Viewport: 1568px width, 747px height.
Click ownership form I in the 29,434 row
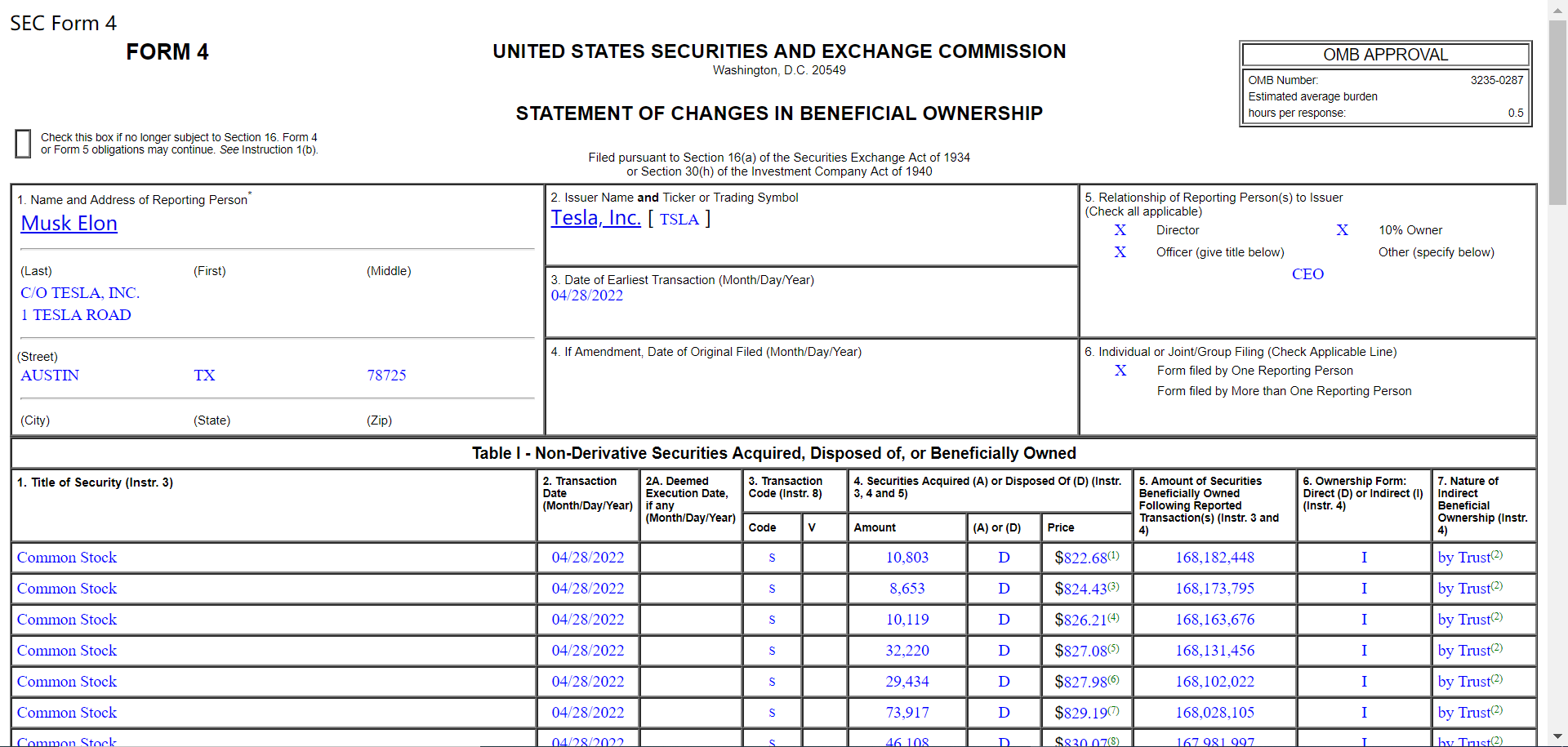[x=1364, y=682]
